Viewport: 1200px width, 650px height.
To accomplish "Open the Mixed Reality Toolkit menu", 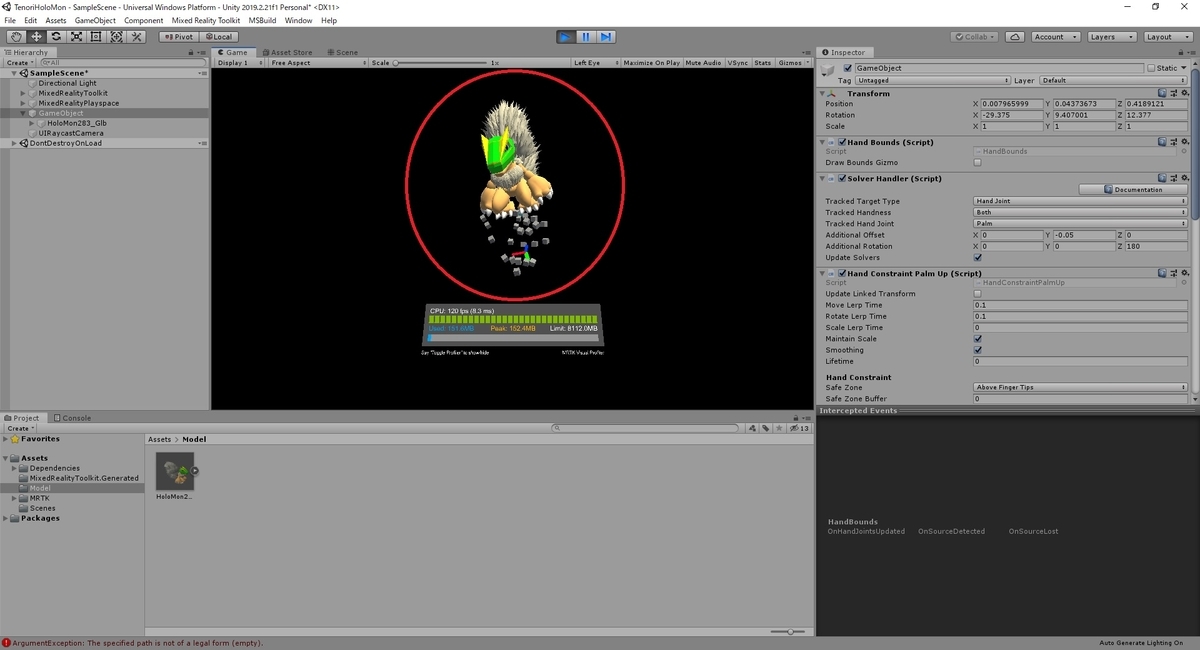I will tap(206, 20).
